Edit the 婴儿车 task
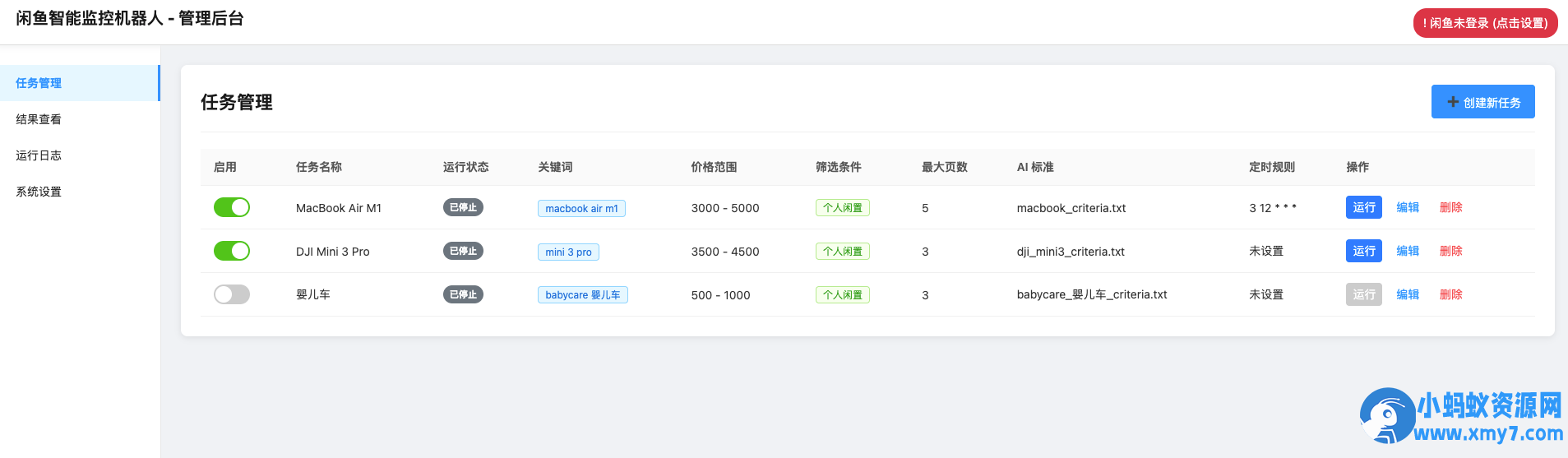Image resolution: width=1568 pixels, height=458 pixels. point(1408,294)
